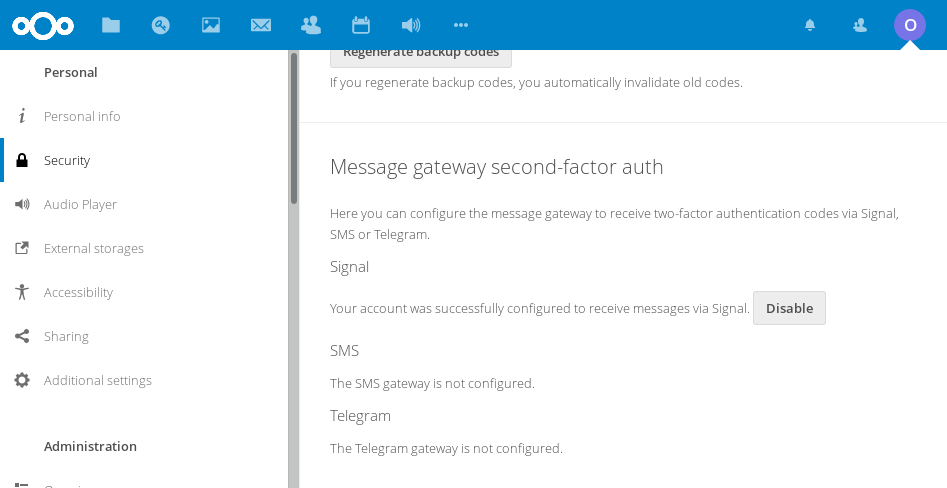
Task: Click the sidebar vertical scrollbar
Action: (x=294, y=130)
